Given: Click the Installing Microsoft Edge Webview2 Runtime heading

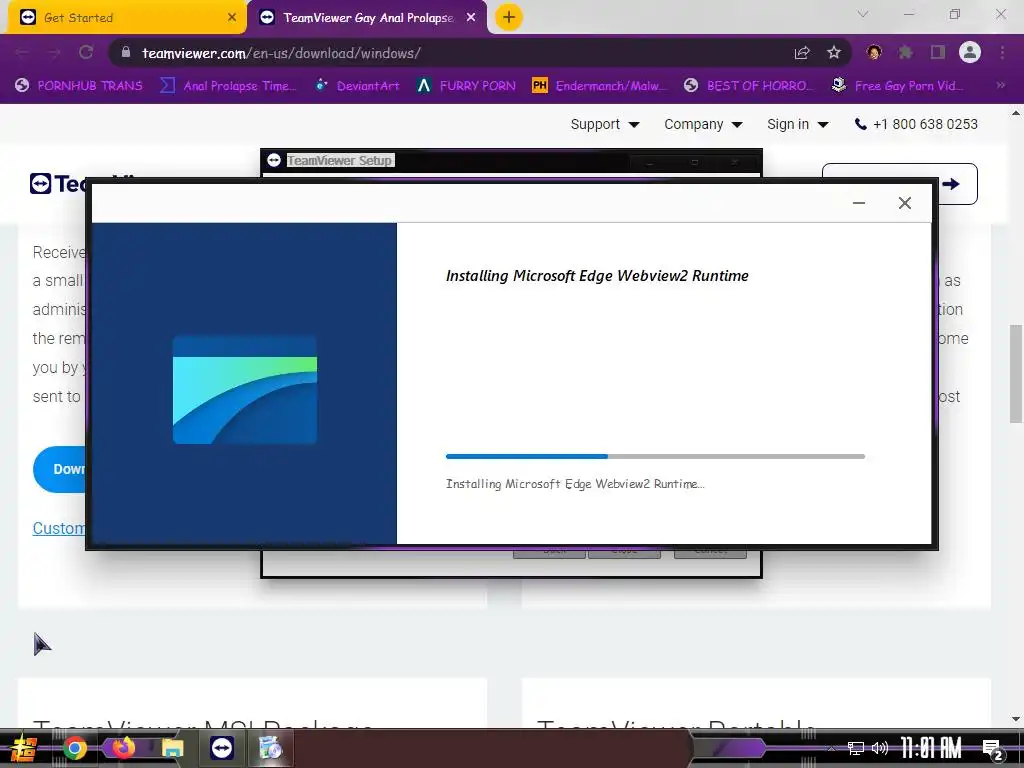Looking at the screenshot, I should (x=597, y=276).
